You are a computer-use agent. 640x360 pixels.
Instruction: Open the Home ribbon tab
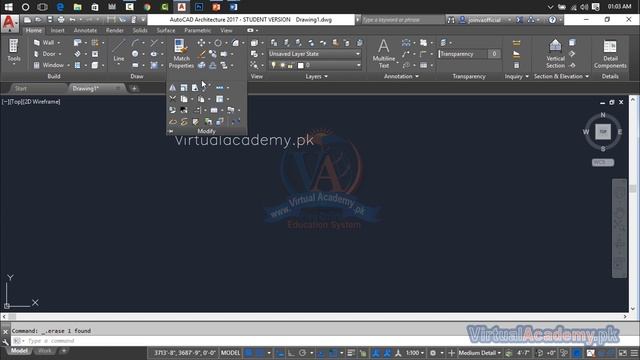tap(33, 30)
